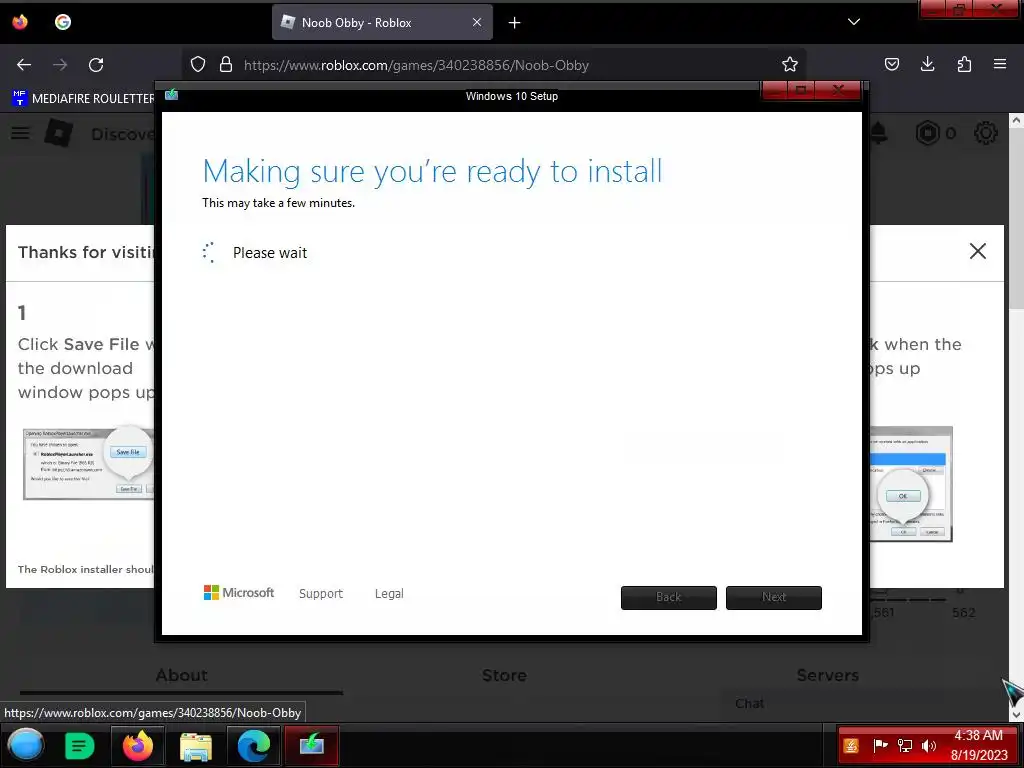Click the Back button in Windows 10 Setup
This screenshot has height=768, width=1024.
pos(669,598)
